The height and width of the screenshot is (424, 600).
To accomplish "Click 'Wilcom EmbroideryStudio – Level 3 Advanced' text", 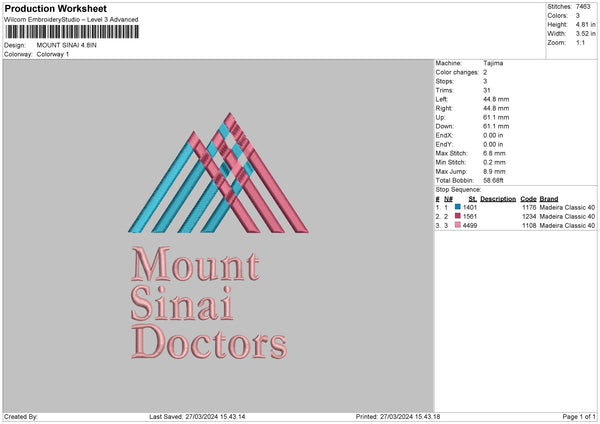I will pyautogui.click(x=71, y=20).
